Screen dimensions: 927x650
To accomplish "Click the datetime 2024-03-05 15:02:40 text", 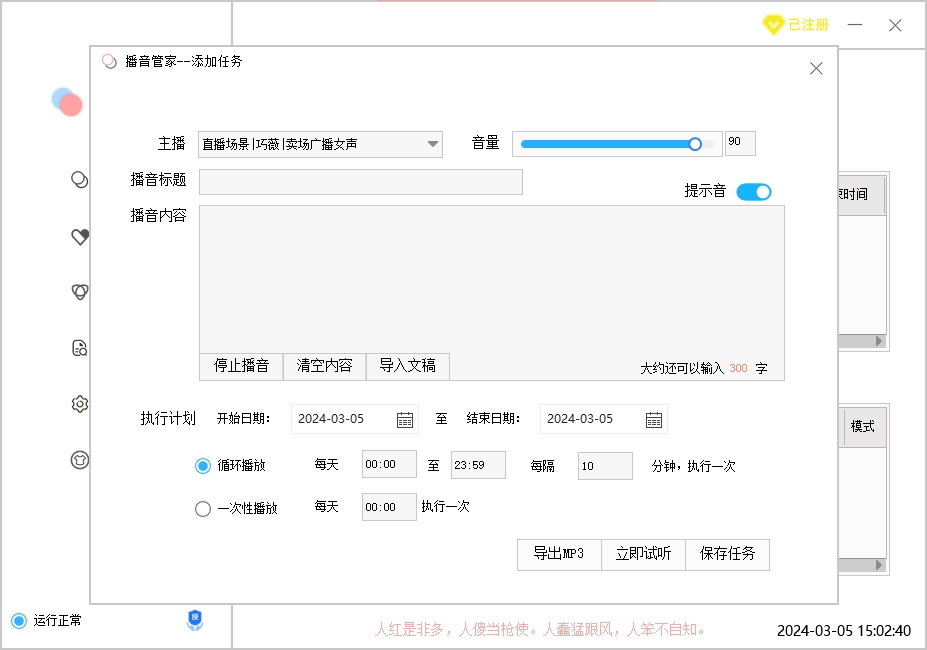I will pos(844,630).
